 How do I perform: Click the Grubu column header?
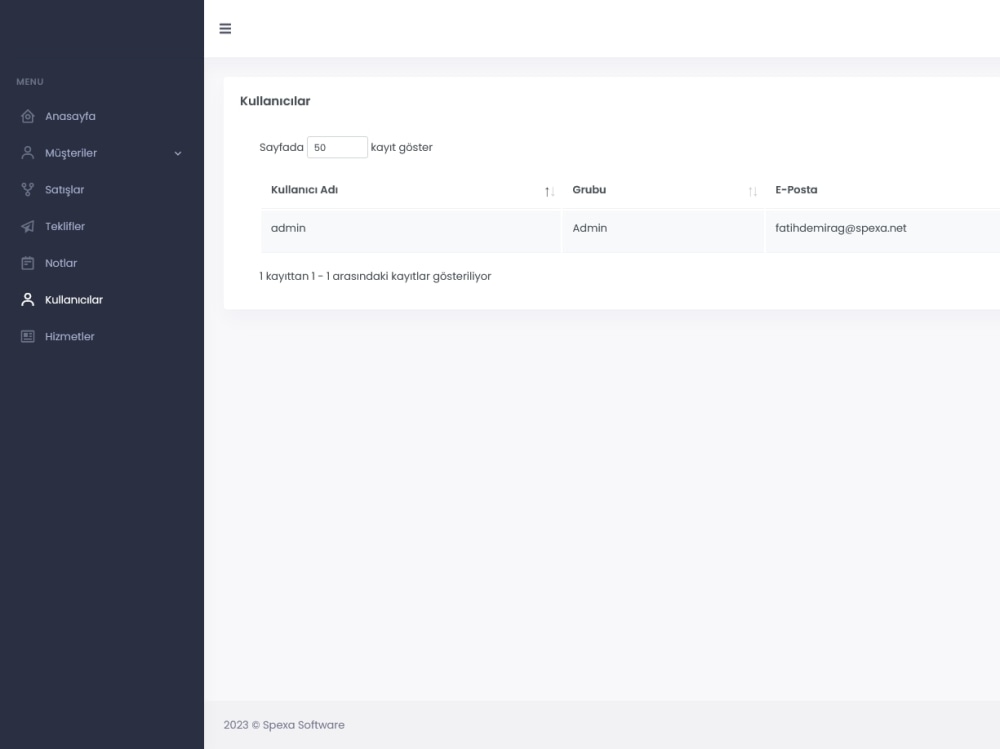(x=663, y=190)
